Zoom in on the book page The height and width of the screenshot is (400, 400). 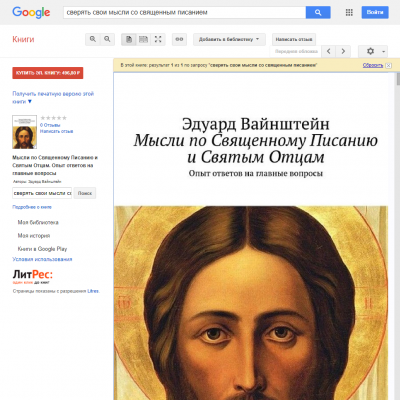[93, 39]
